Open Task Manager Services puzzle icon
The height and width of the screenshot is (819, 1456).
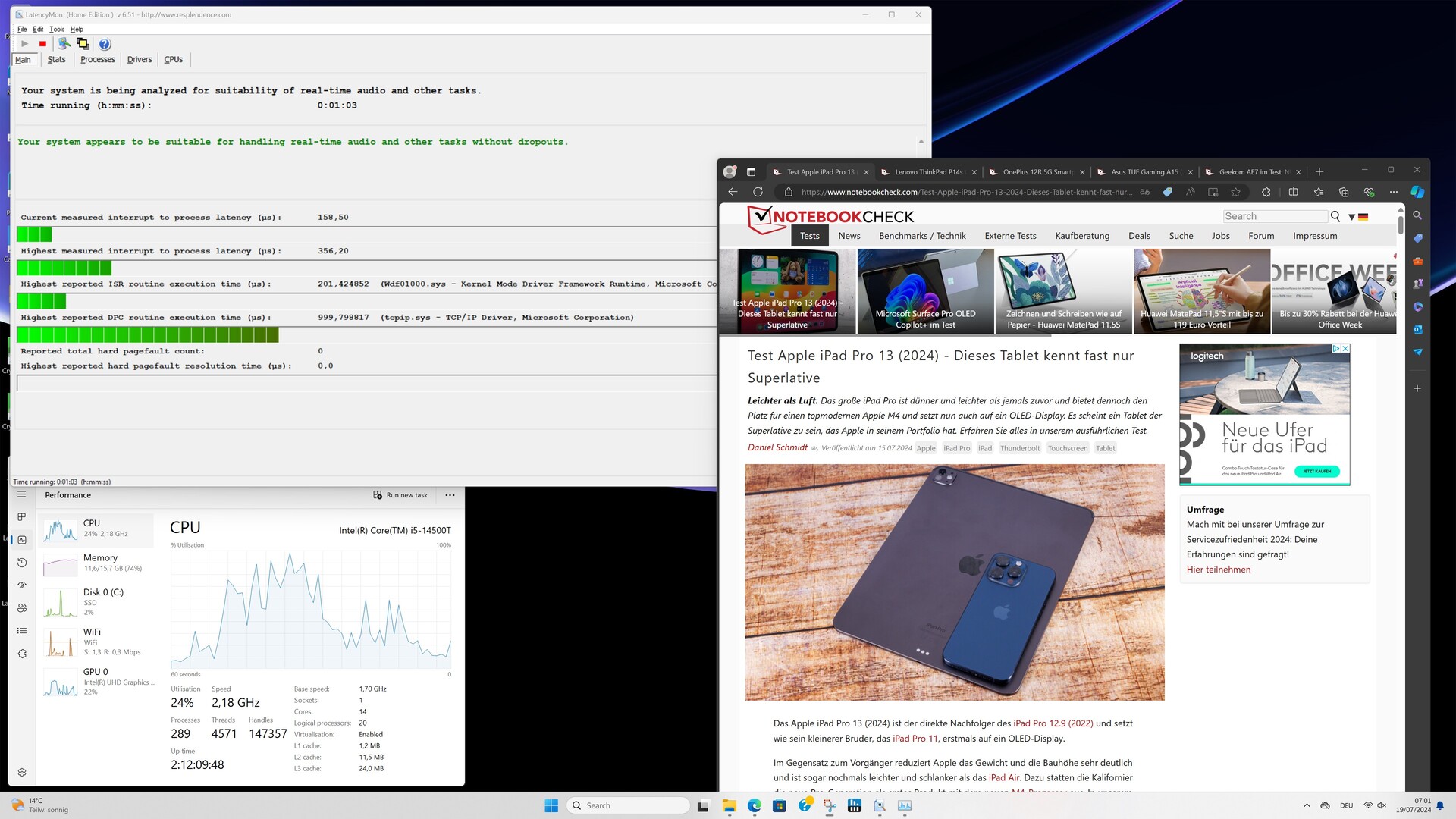[22, 654]
